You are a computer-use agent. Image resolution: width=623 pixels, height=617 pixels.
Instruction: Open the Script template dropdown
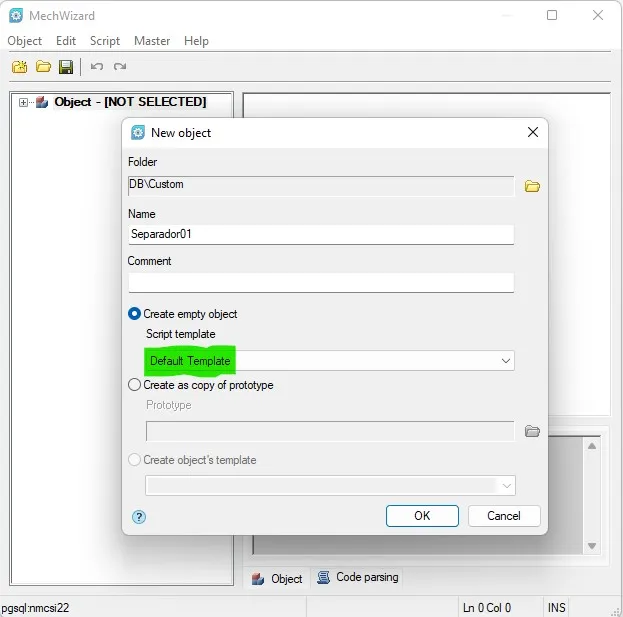[330, 361]
